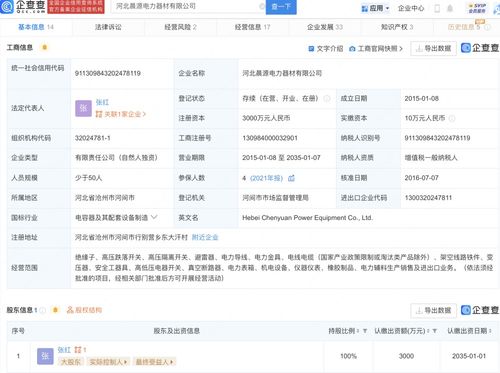
Task: Open legal representative 张红 link
Action: coord(102,102)
